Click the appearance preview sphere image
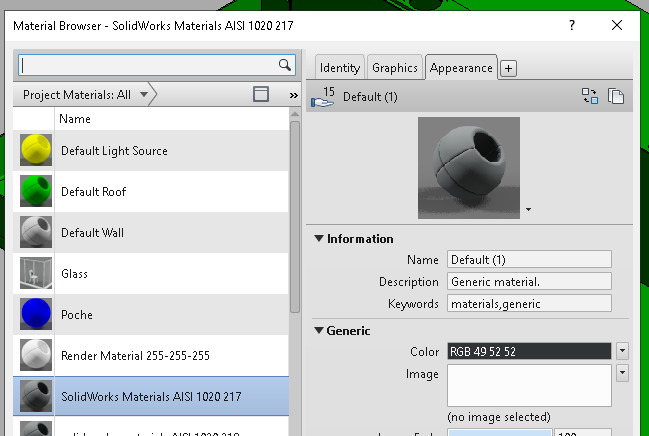Screen dimensions: 649x436 tap(469, 168)
